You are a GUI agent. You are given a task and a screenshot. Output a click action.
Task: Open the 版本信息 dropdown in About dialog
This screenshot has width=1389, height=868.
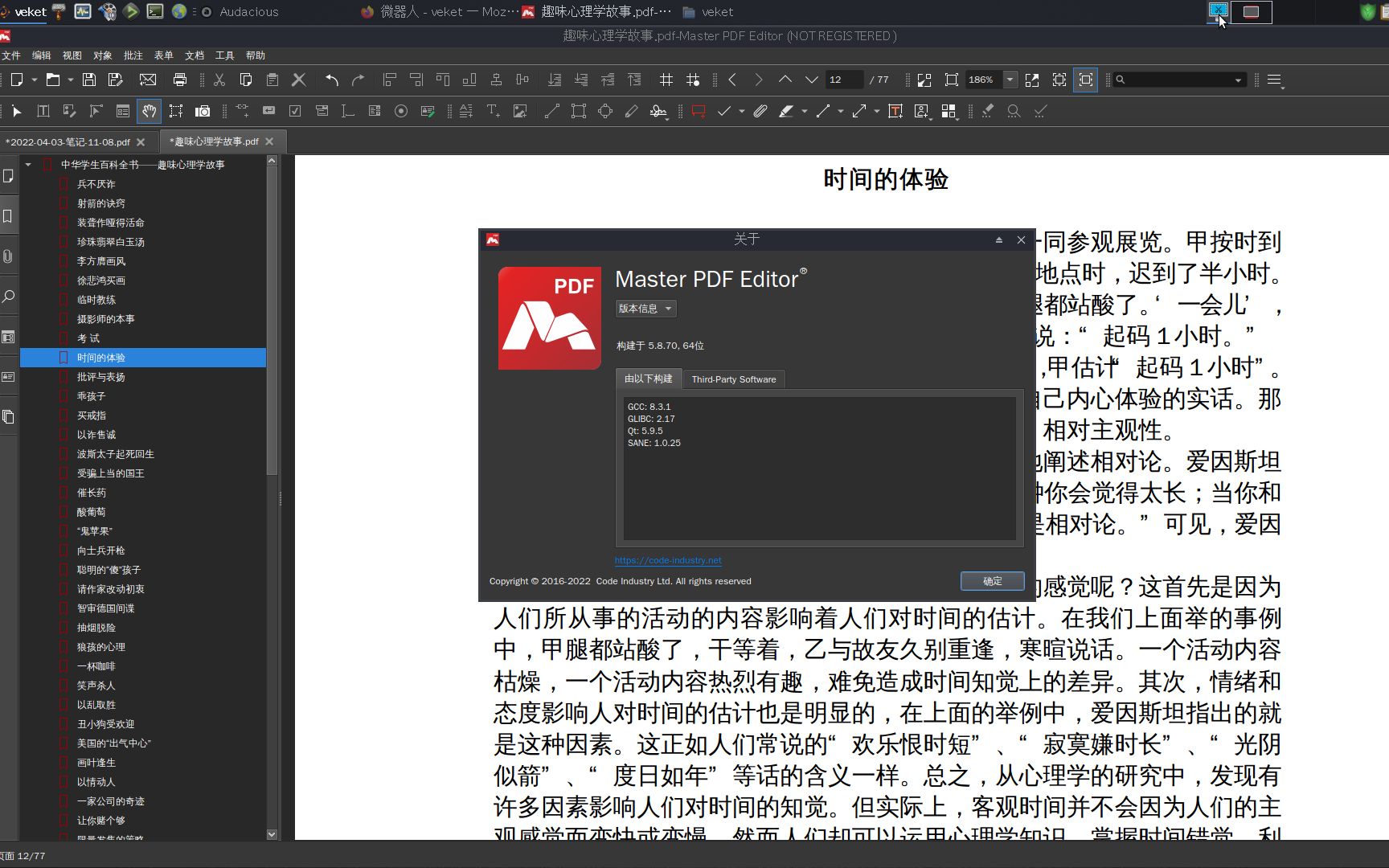pyautogui.click(x=646, y=309)
